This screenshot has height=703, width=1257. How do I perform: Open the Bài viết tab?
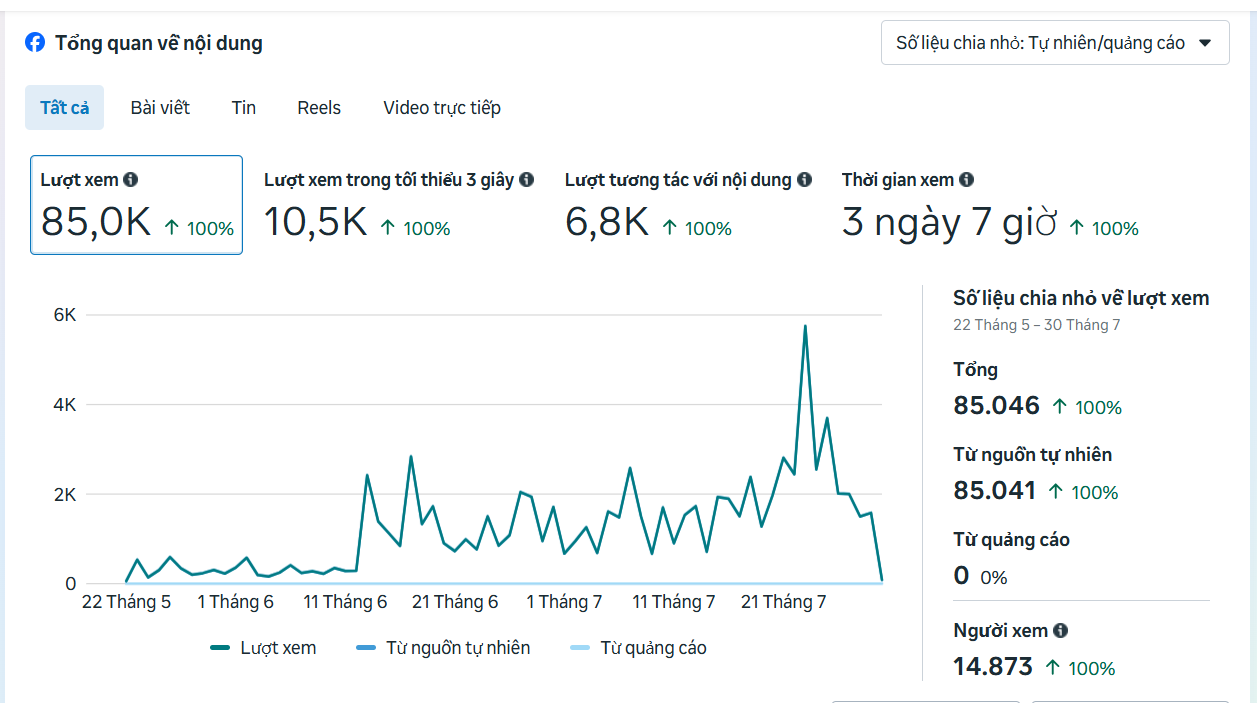[160, 108]
